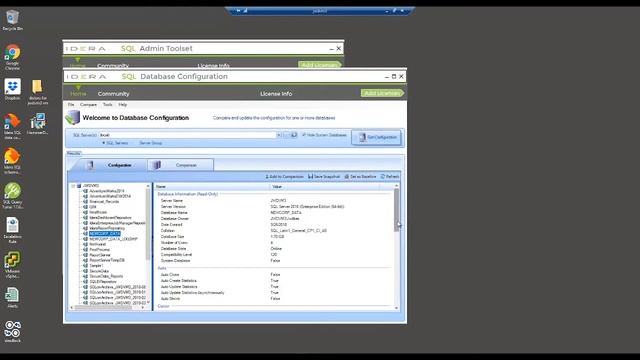The image size is (640, 360).
Task: Click the Server Version property row
Action: (x=273, y=207)
